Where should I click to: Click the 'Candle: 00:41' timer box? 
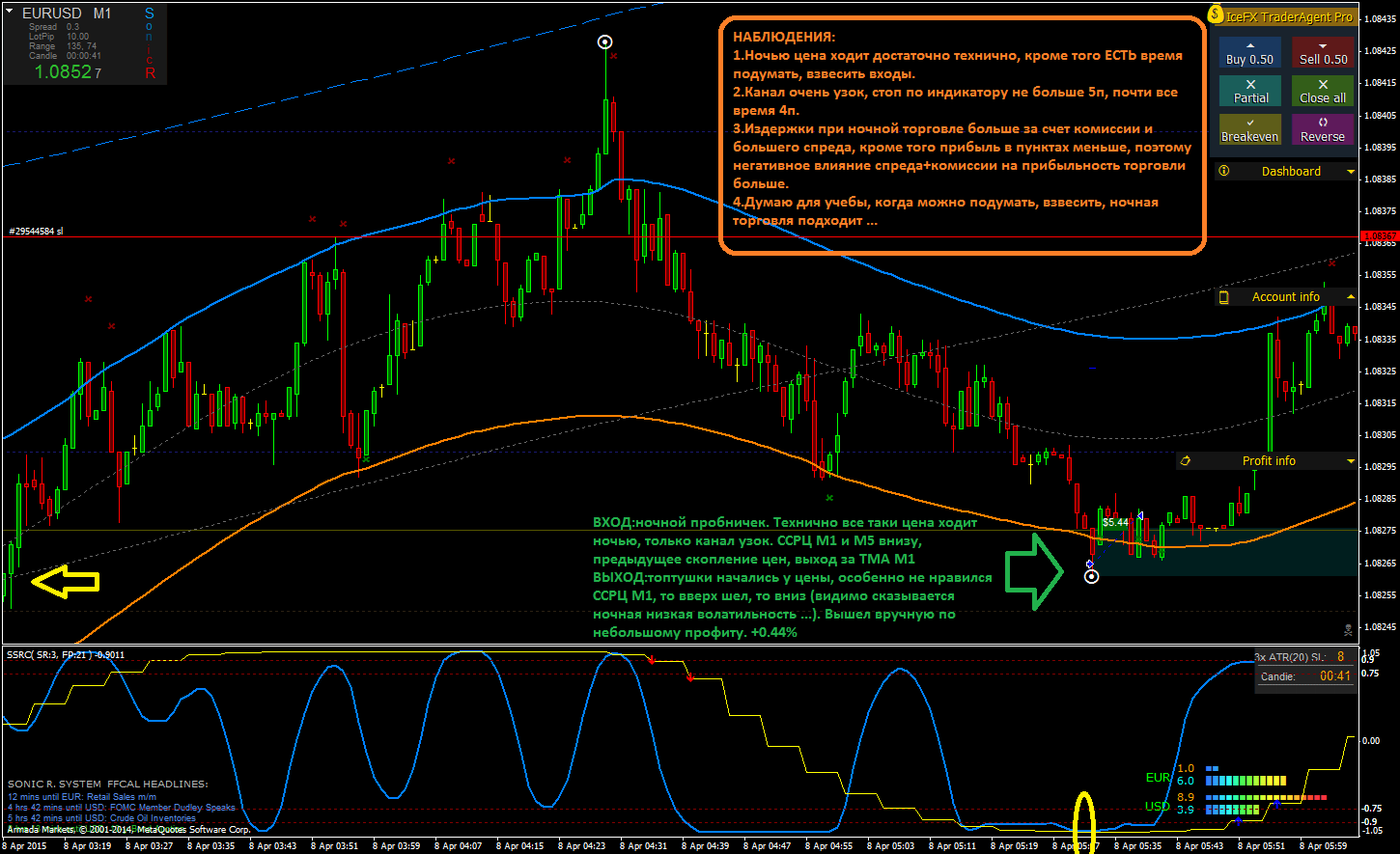click(1305, 676)
